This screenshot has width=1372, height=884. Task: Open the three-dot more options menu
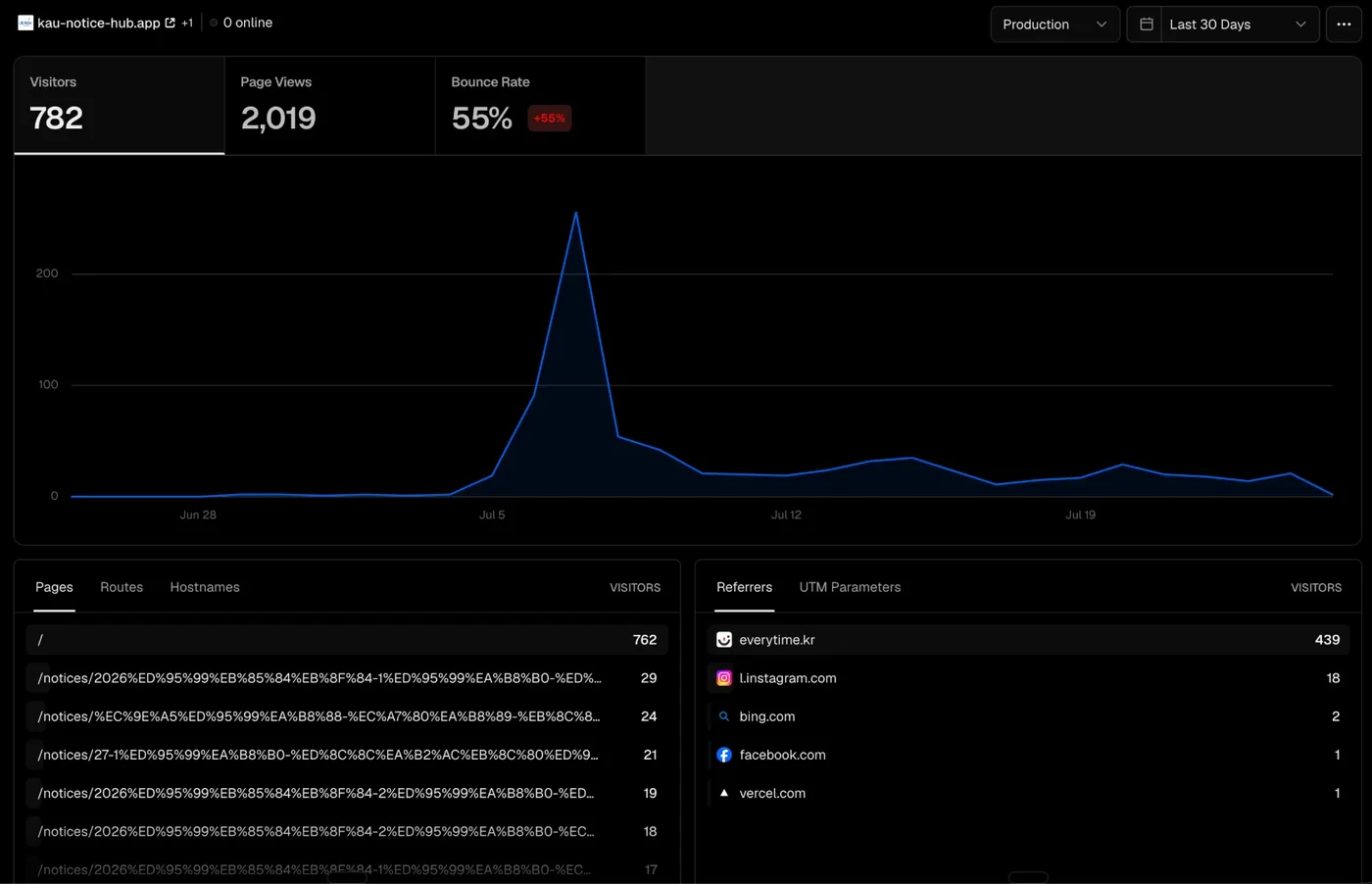[x=1344, y=25]
